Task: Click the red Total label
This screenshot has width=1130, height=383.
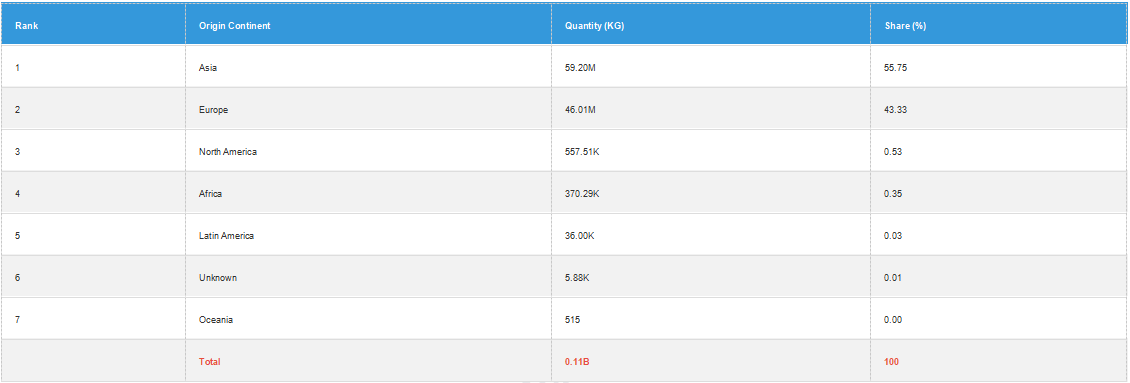Action: 210,361
